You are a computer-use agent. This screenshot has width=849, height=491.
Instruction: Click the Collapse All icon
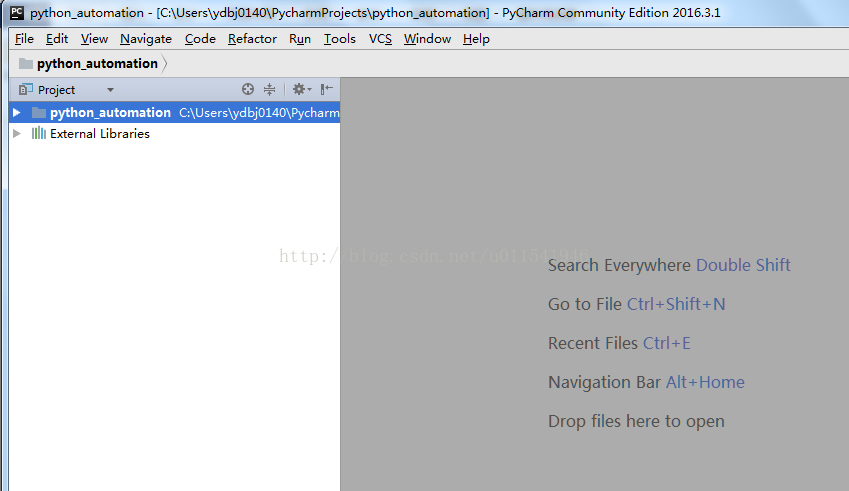[x=269, y=89]
